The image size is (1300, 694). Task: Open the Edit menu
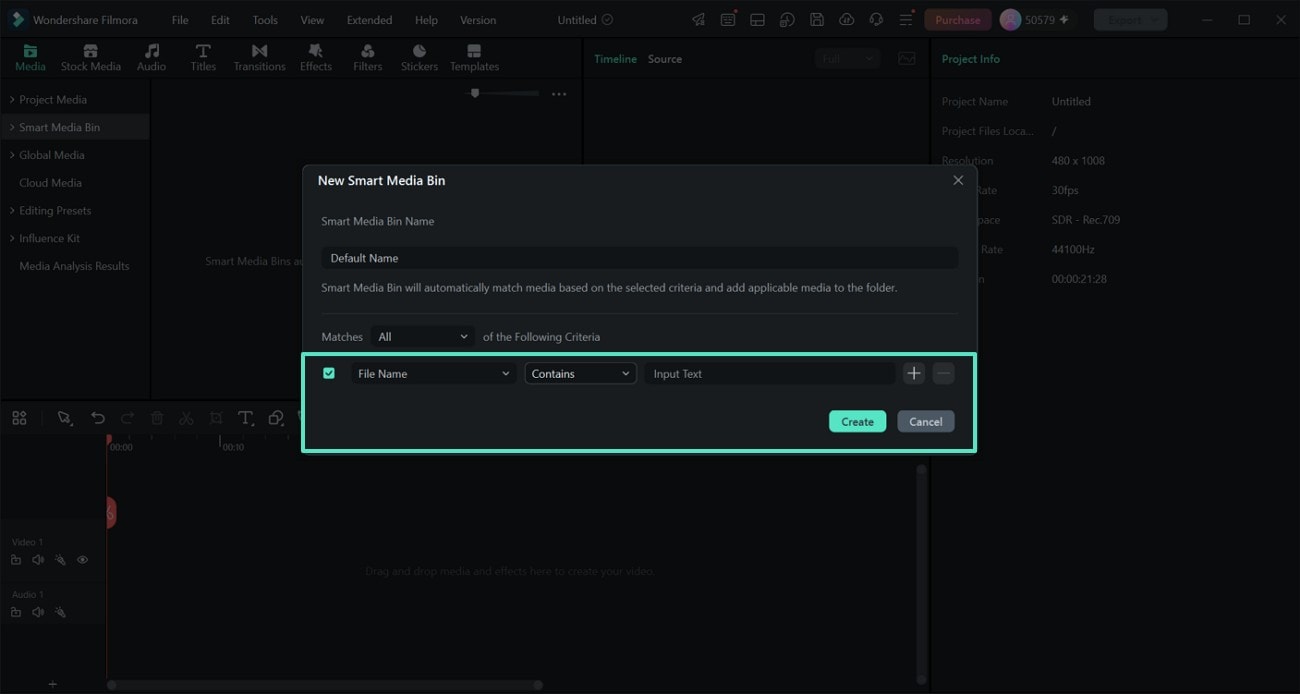click(220, 20)
